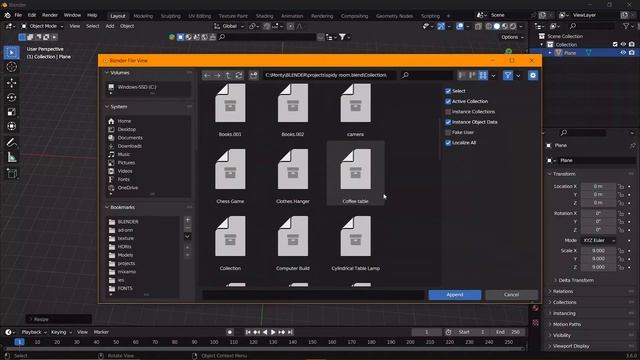Click the Location X value field

coord(598,186)
